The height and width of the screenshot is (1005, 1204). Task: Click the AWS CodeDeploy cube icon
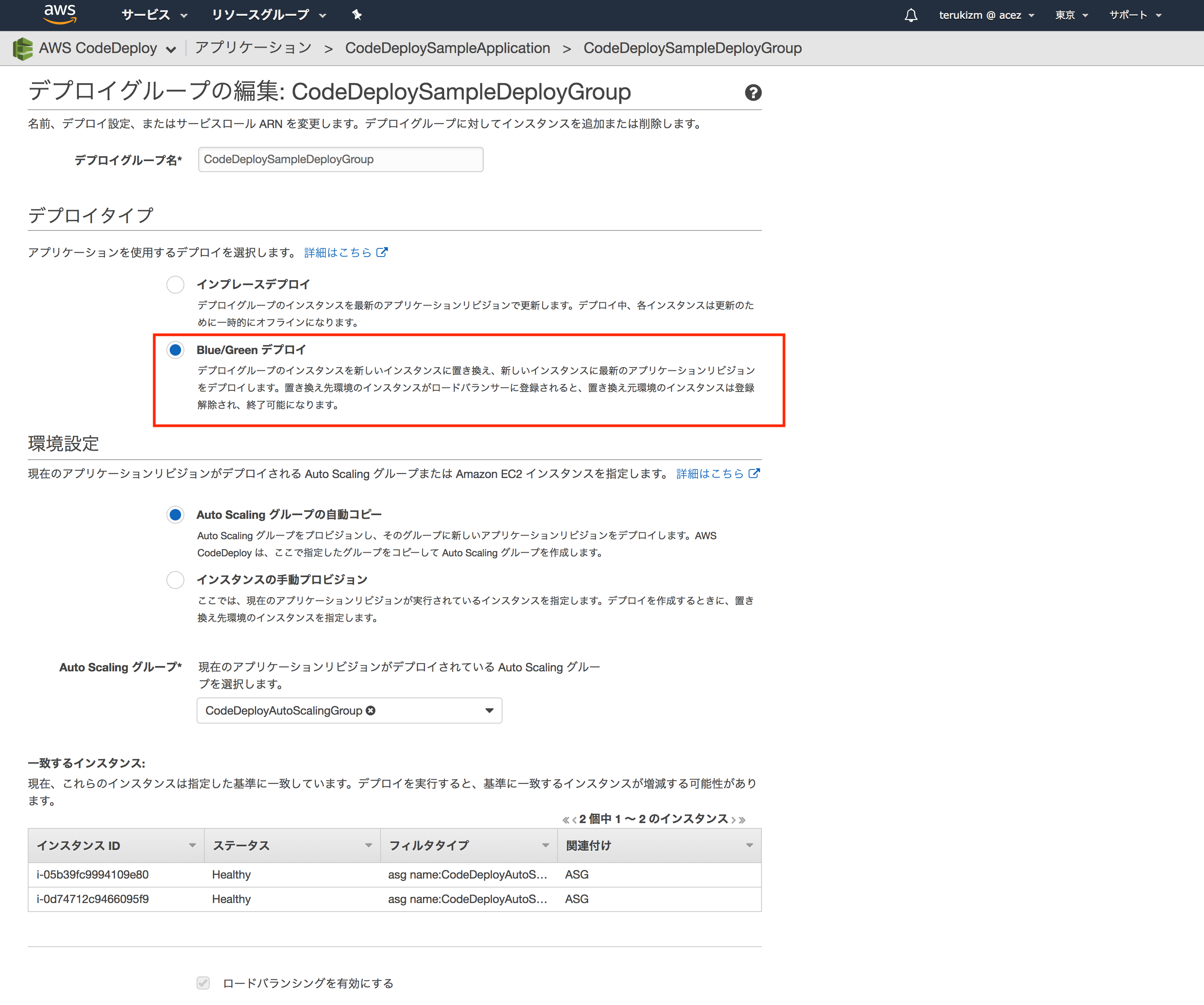pyautogui.click(x=23, y=49)
